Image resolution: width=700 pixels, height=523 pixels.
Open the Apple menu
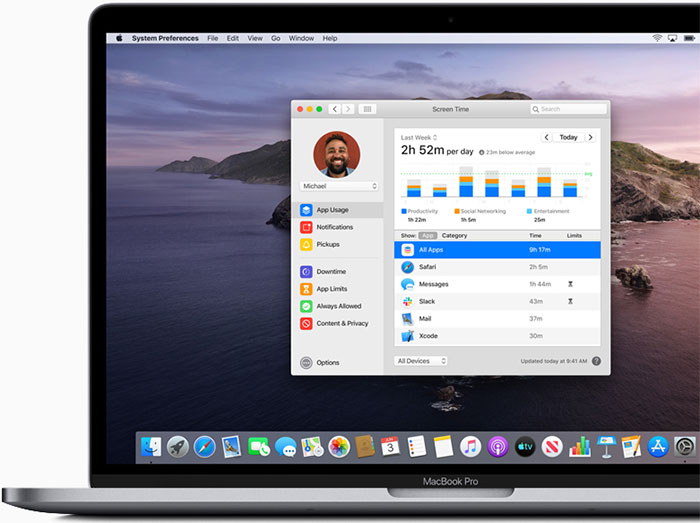[x=119, y=38]
